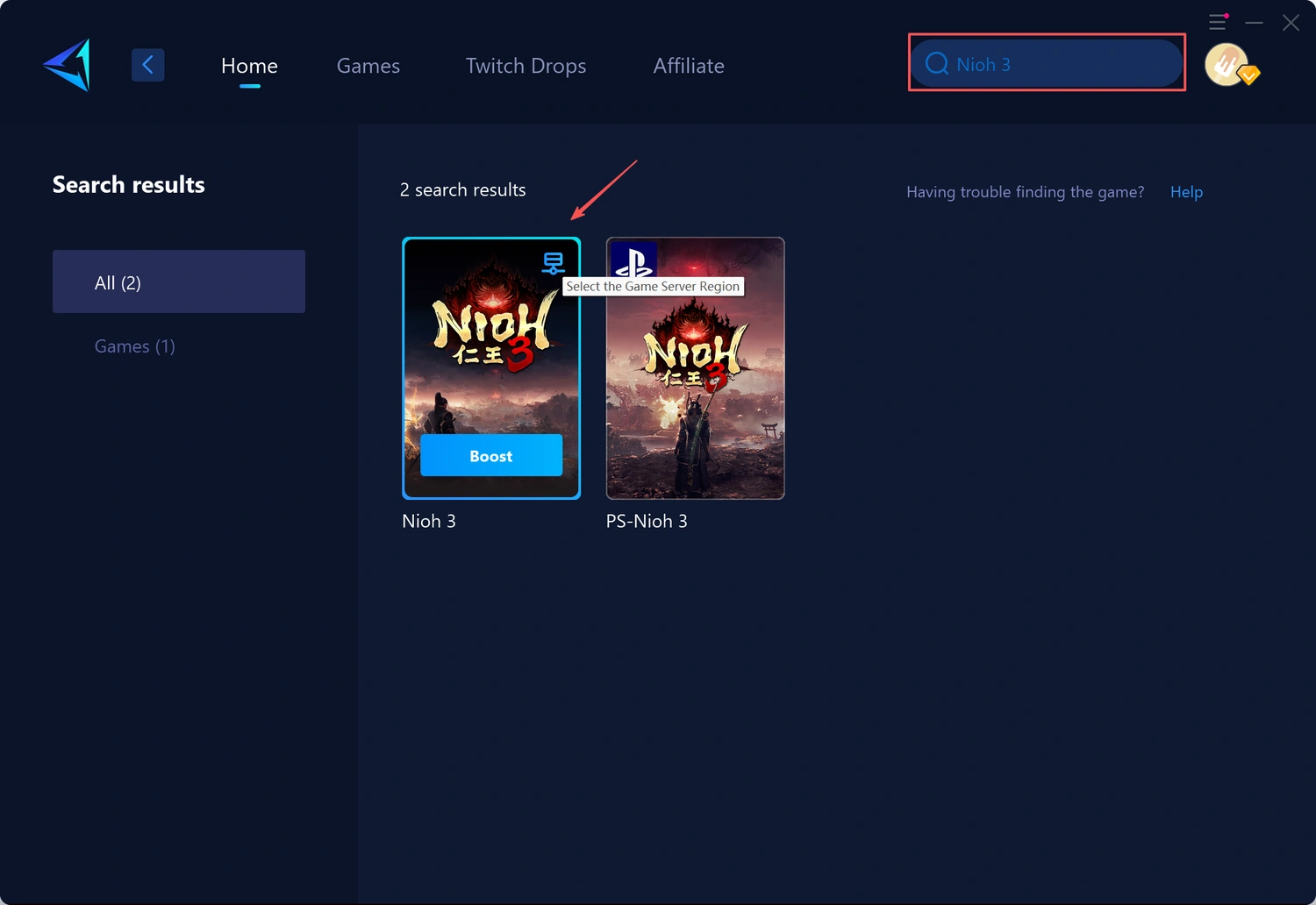Click the magnifier search icon
The image size is (1316, 905).
pos(936,64)
